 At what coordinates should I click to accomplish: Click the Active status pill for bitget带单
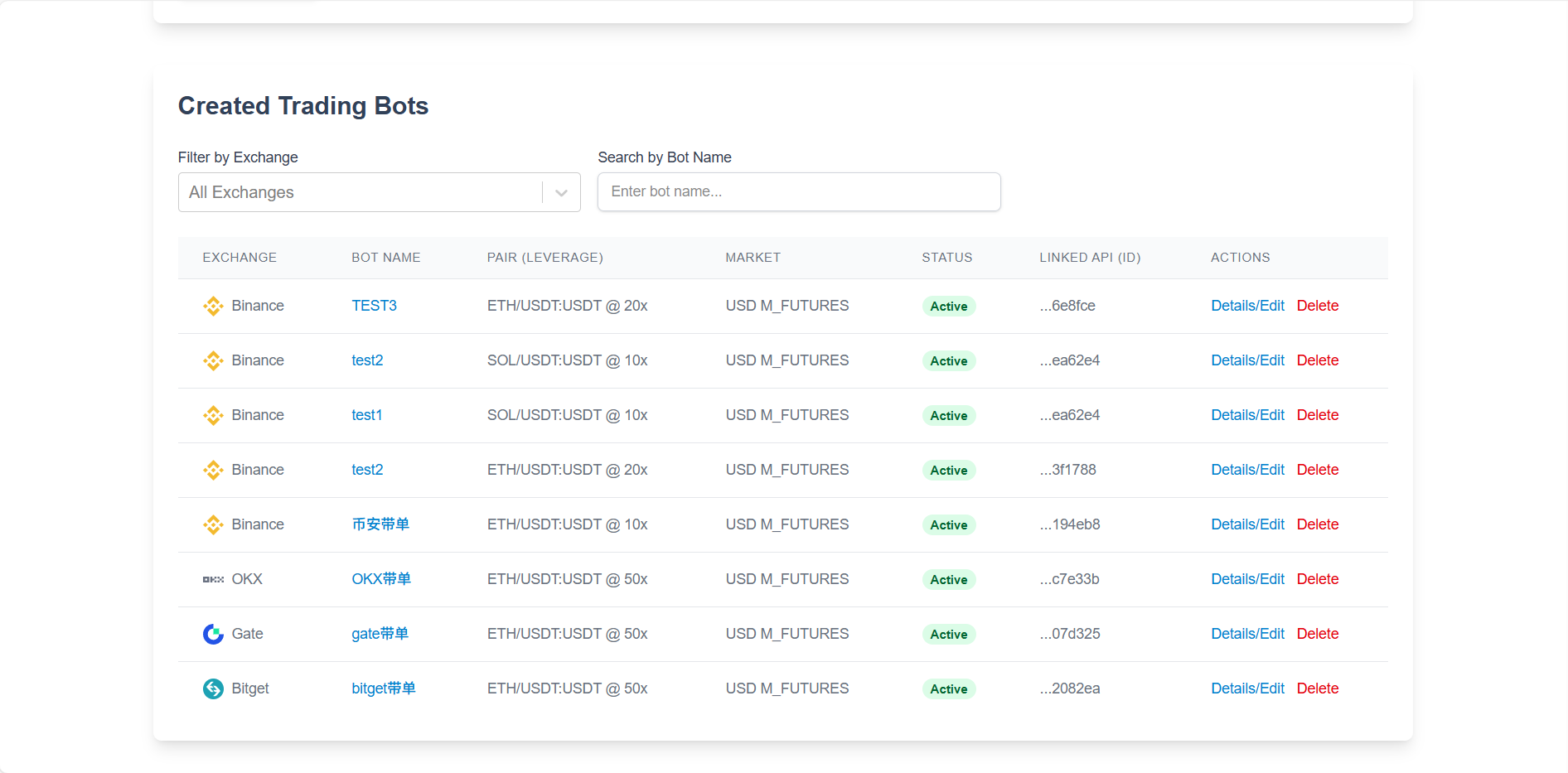tap(948, 688)
